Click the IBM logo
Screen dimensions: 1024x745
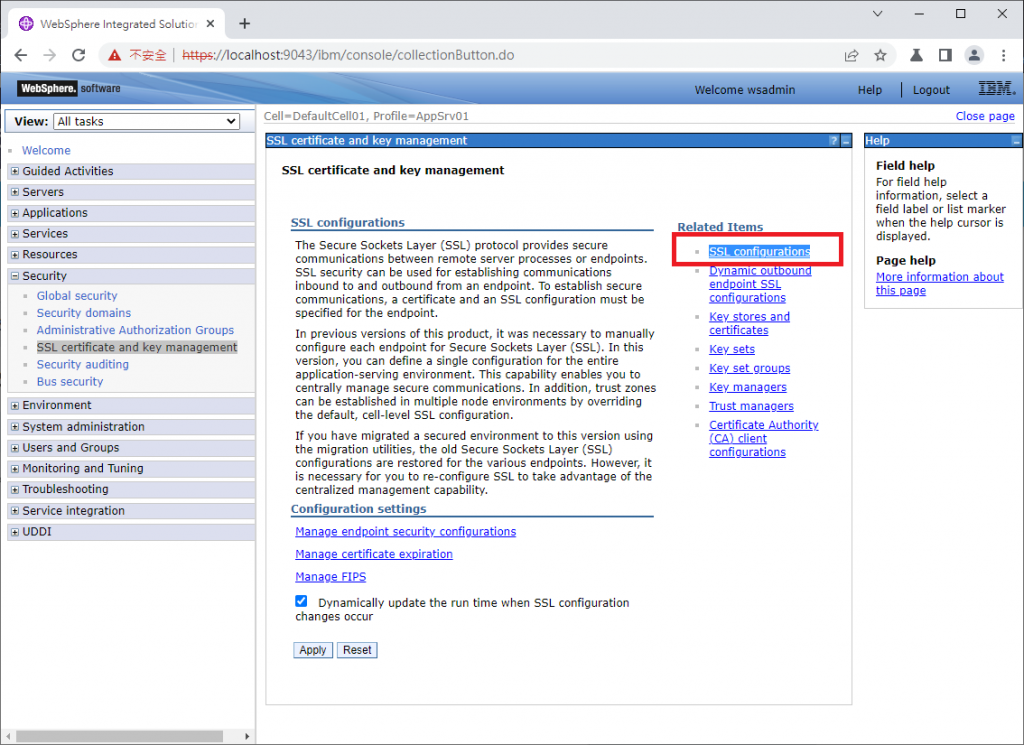pos(997,88)
